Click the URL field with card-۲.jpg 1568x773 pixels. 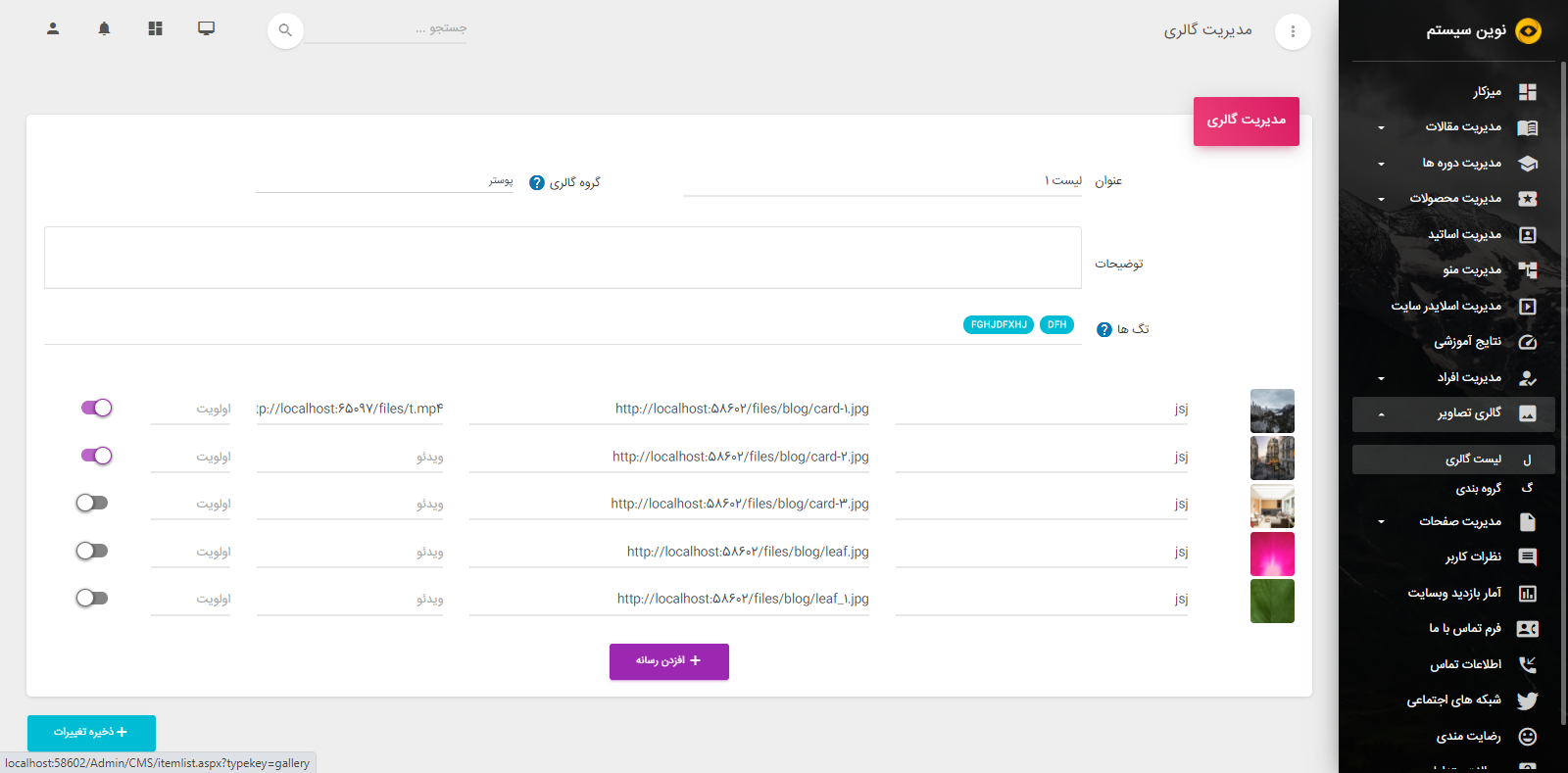click(669, 458)
